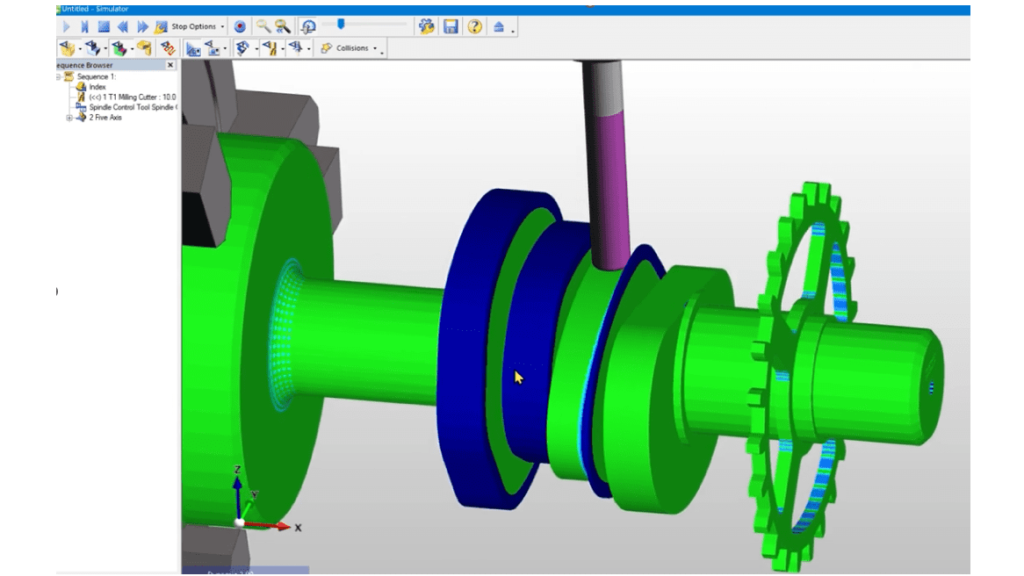Open the Collisions dropdown menu
Image resolution: width=1024 pixels, height=576 pixels.
[x=373, y=47]
